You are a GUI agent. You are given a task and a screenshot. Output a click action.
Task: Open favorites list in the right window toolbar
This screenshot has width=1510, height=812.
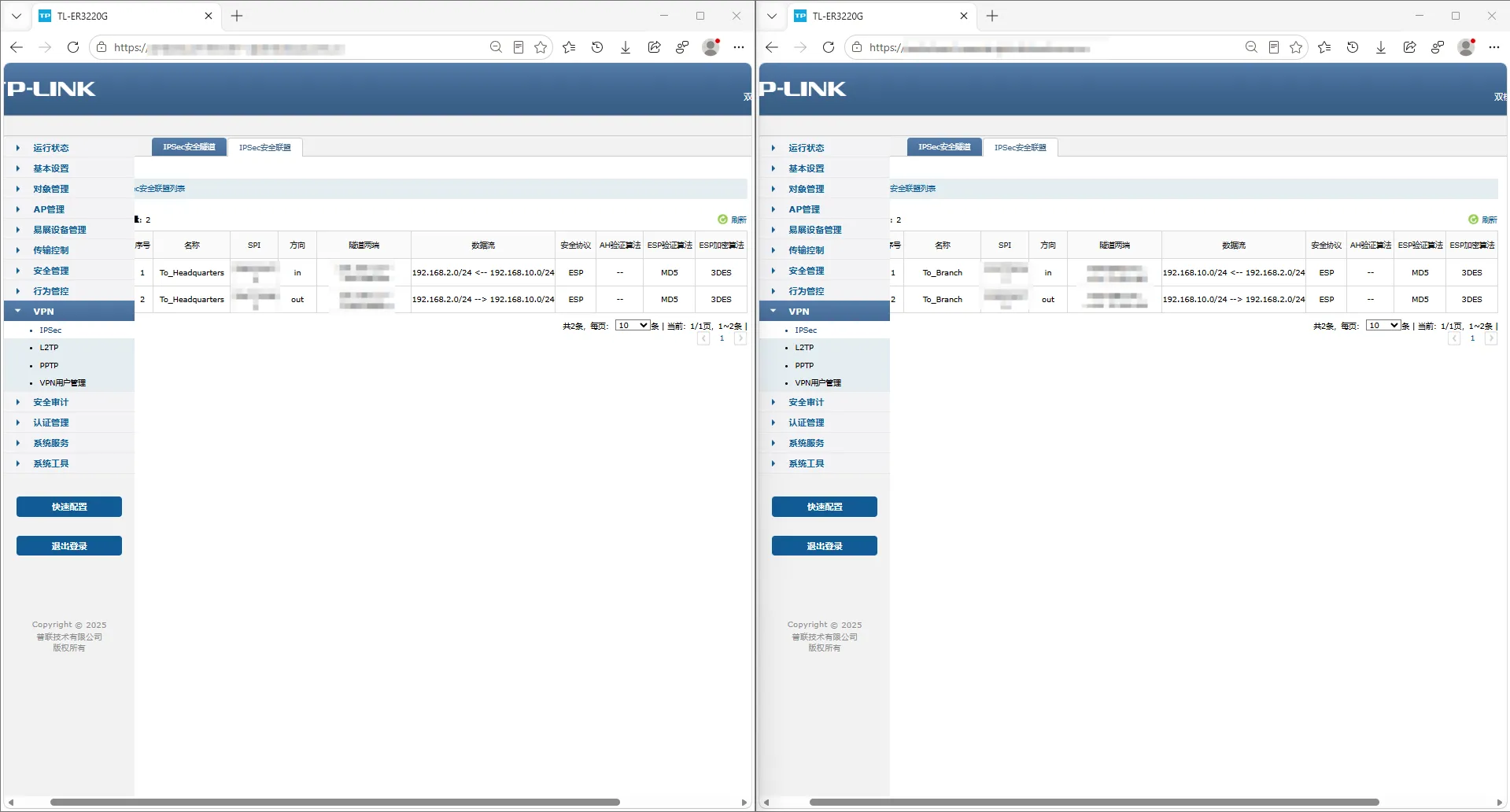1324,47
